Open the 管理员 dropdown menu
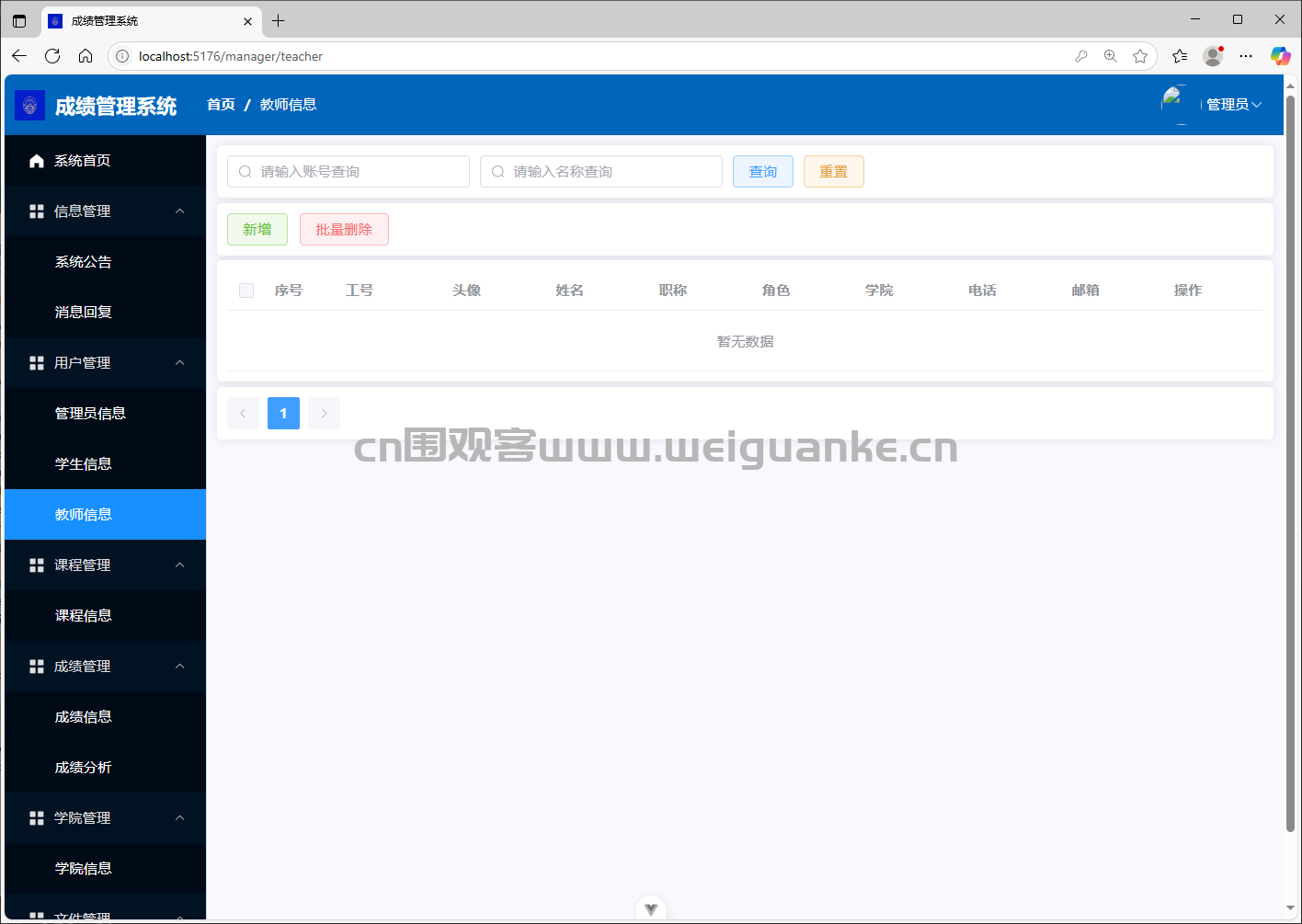 tap(1234, 105)
